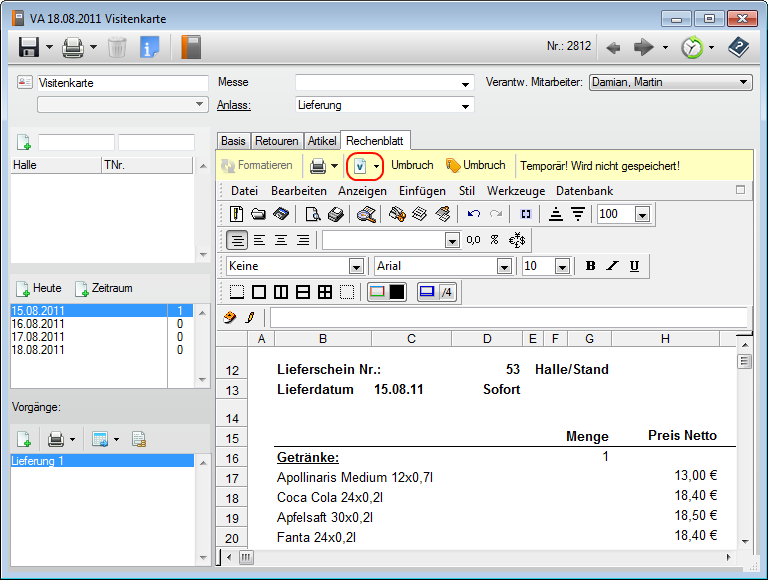Open the Arial font dropdown
The width and height of the screenshot is (768, 580).
pos(504,267)
